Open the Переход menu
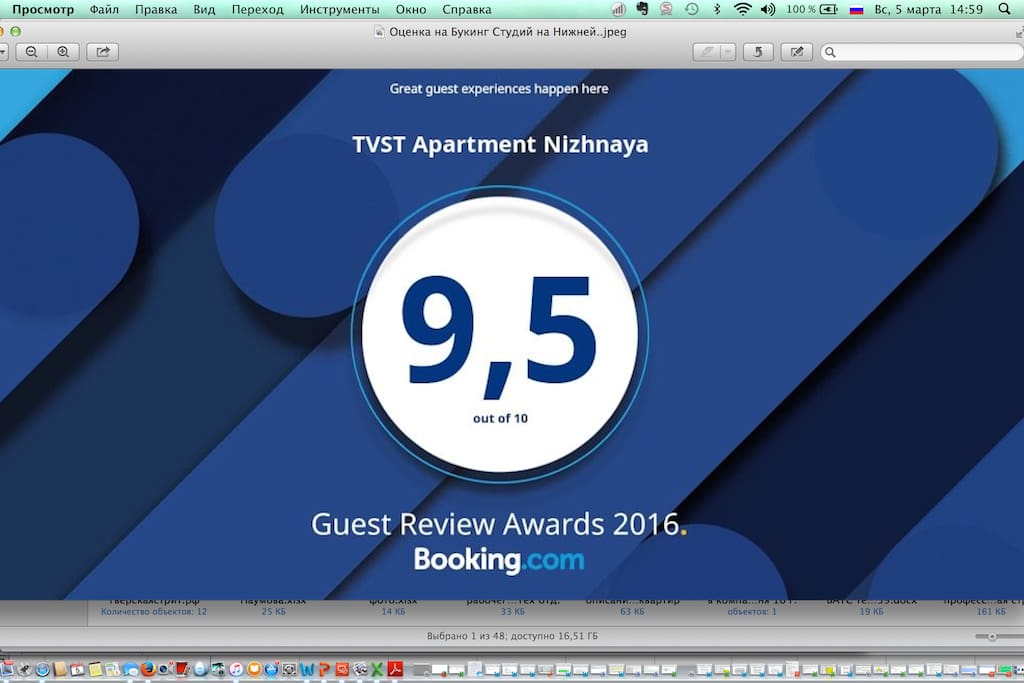Image resolution: width=1024 pixels, height=683 pixels. [x=257, y=10]
